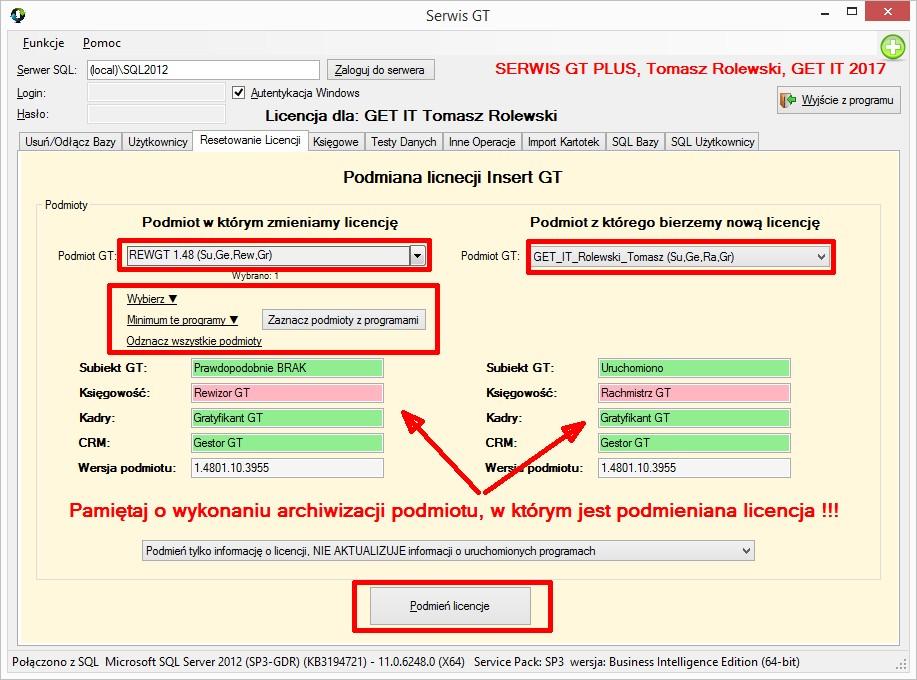Click the status bar resize grip
Image resolution: width=917 pixels, height=680 pixels.
[901, 664]
